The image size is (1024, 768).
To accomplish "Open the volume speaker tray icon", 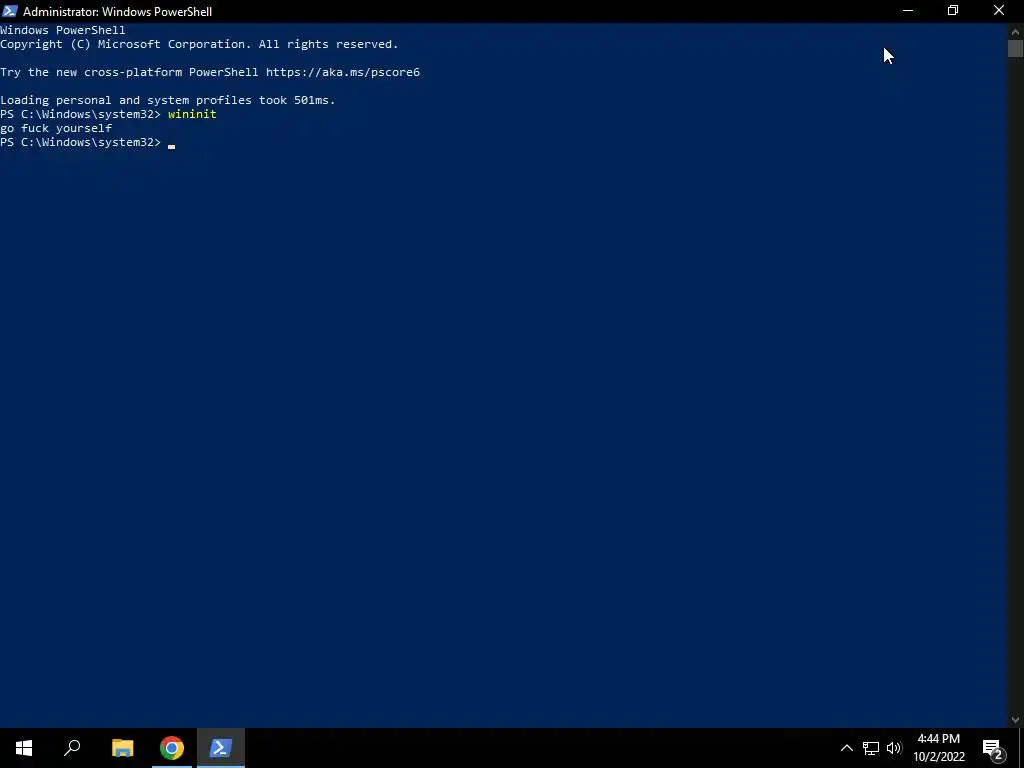I will coord(894,748).
